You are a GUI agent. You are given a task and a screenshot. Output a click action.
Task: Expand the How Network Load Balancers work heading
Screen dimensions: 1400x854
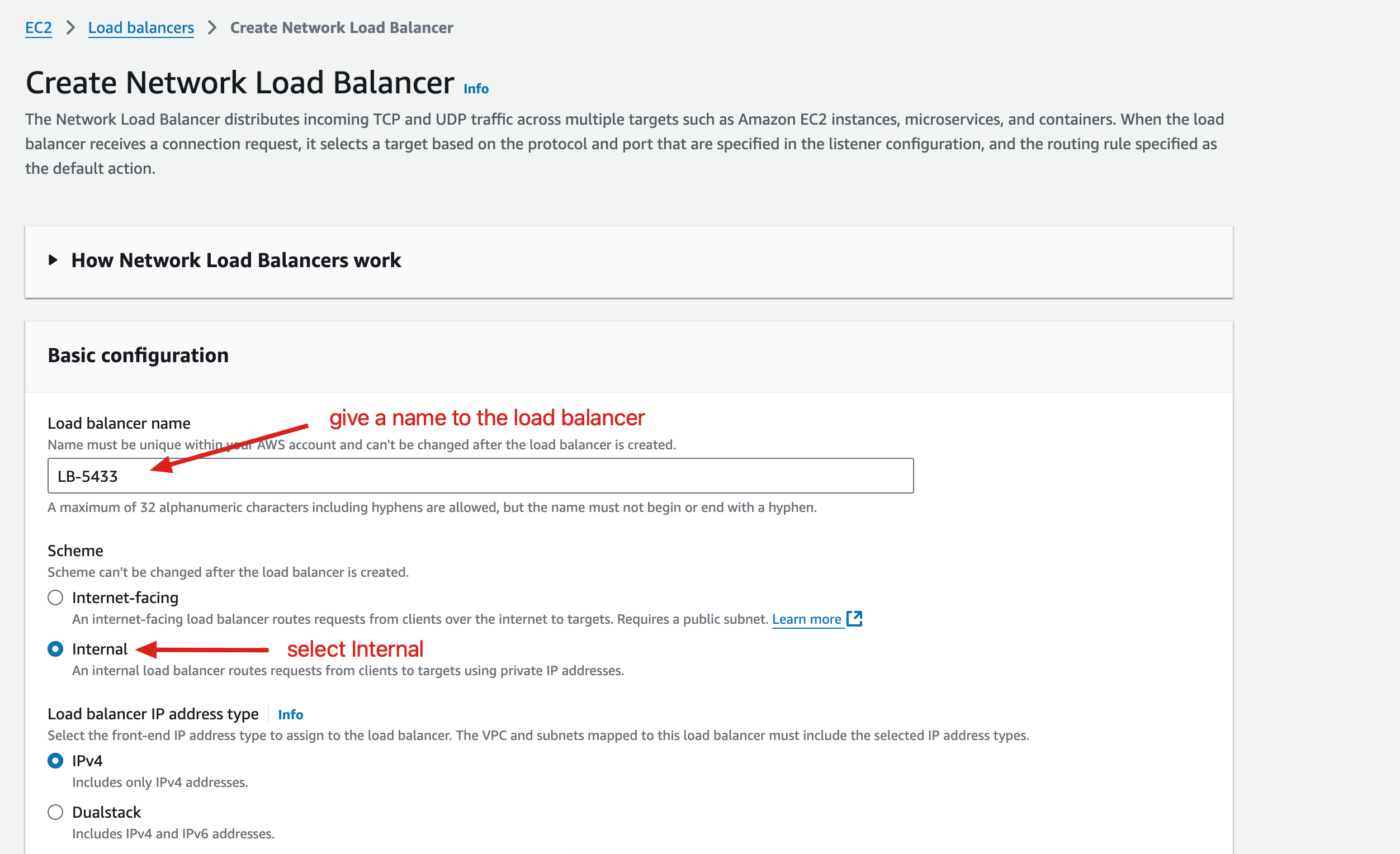coord(236,260)
